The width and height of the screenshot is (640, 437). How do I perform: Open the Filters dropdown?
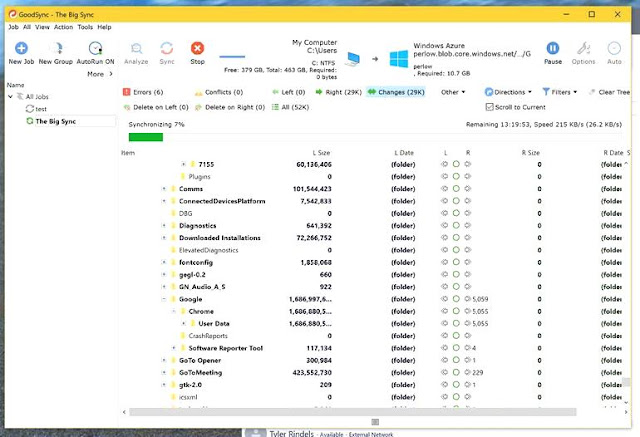point(560,92)
